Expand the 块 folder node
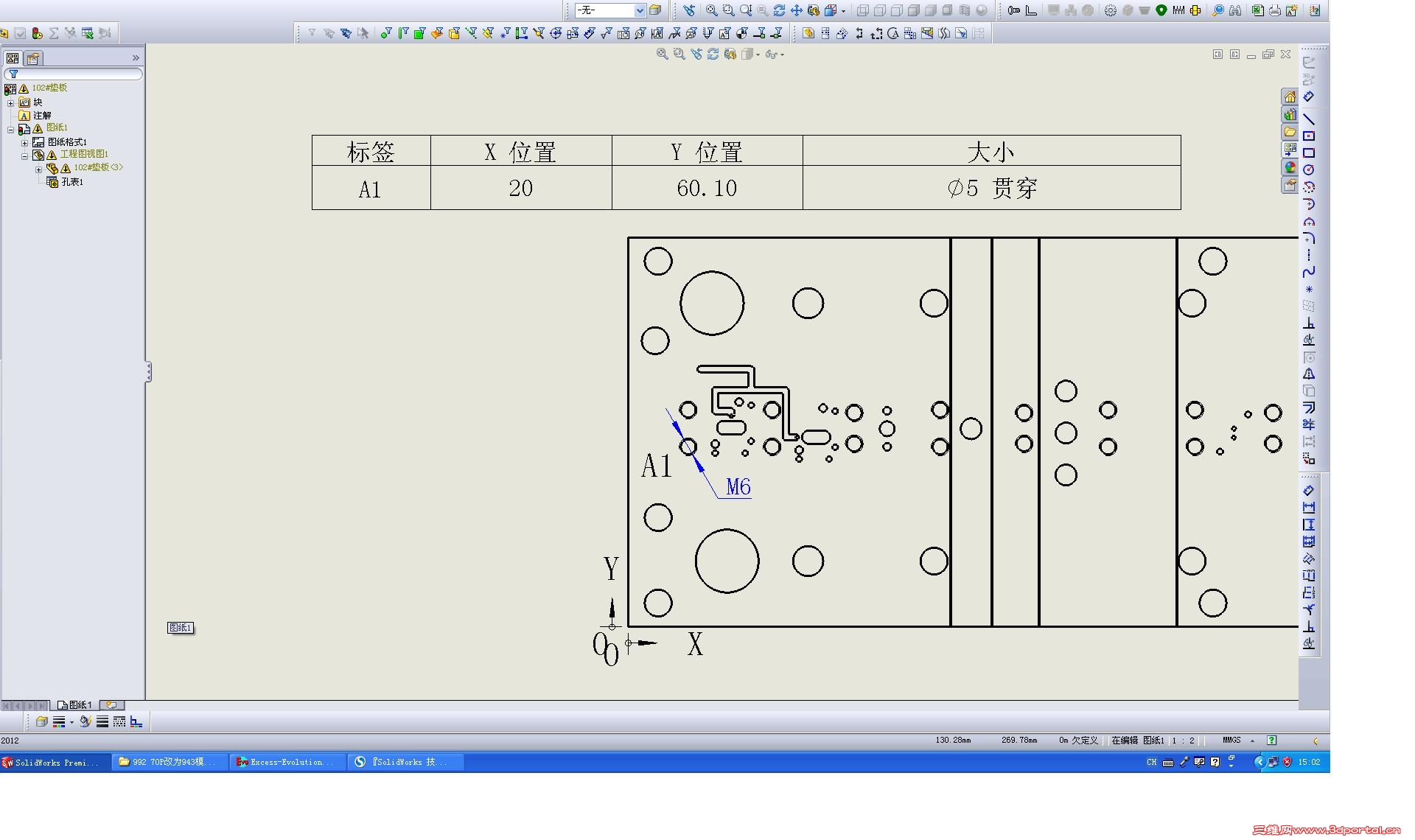Screen dimensions: 1415x840 11,103
